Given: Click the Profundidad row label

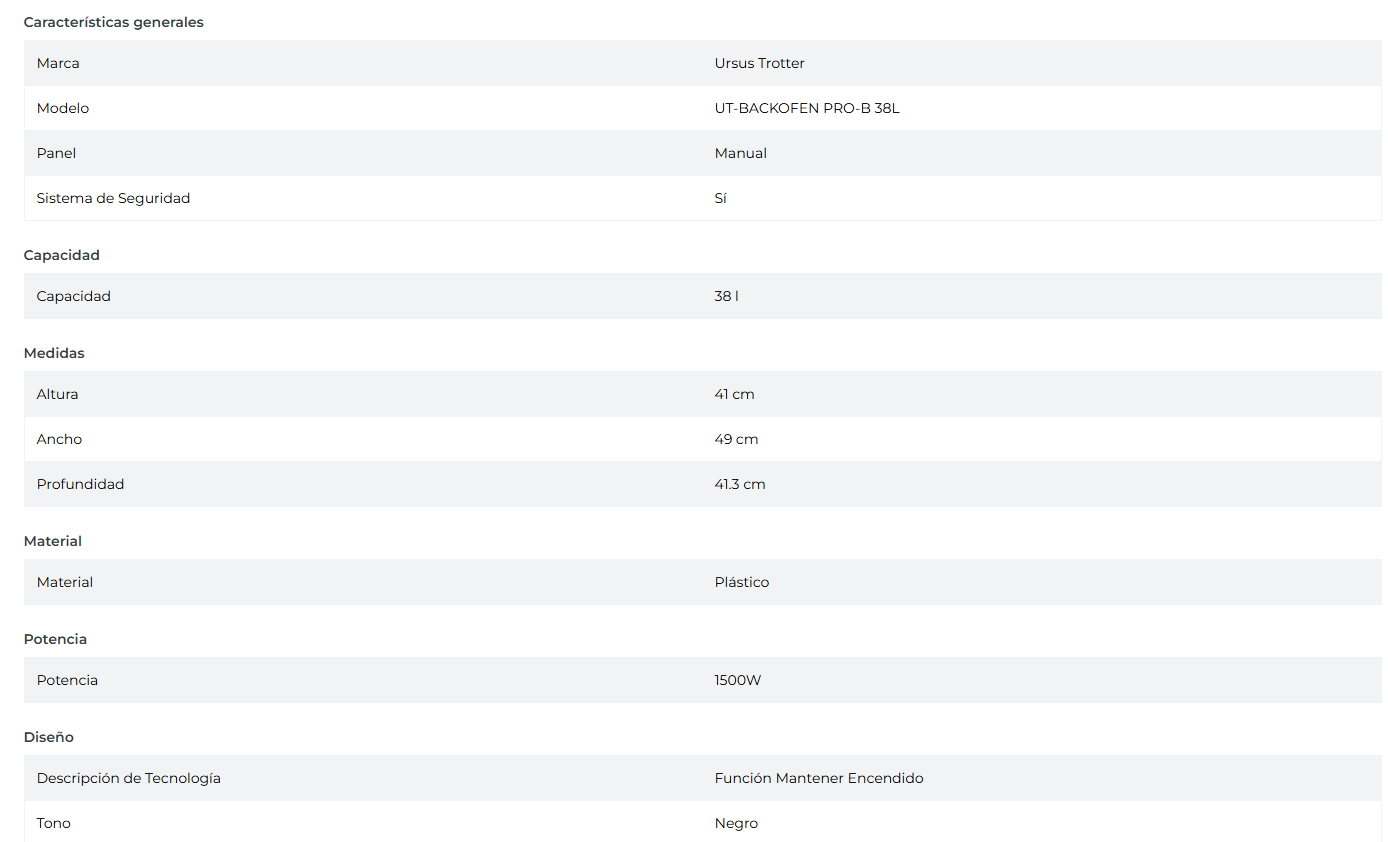Looking at the screenshot, I should [x=80, y=484].
